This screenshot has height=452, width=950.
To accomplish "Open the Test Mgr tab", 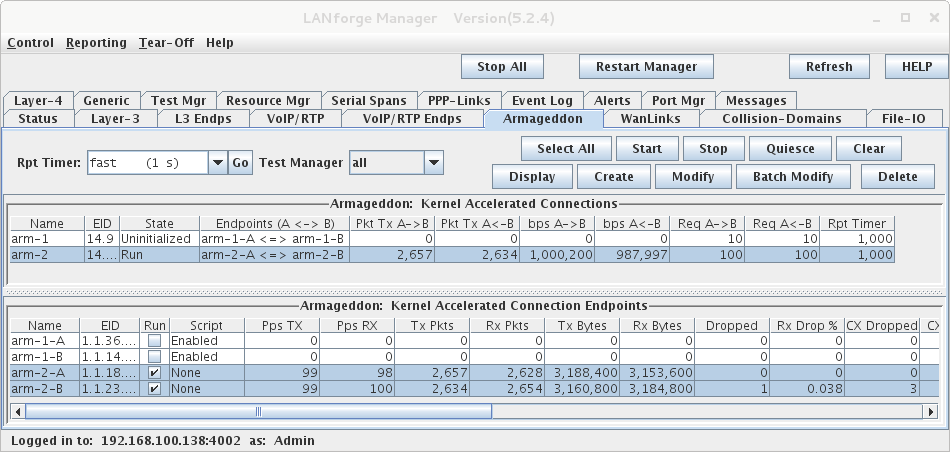I will pyautogui.click(x=178, y=101).
